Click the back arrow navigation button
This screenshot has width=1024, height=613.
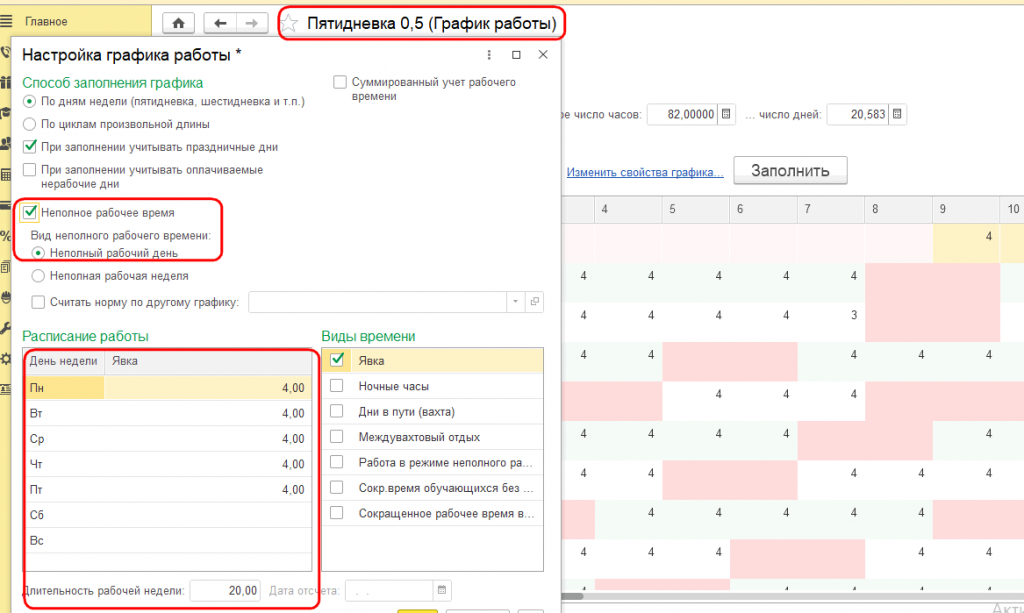220,24
